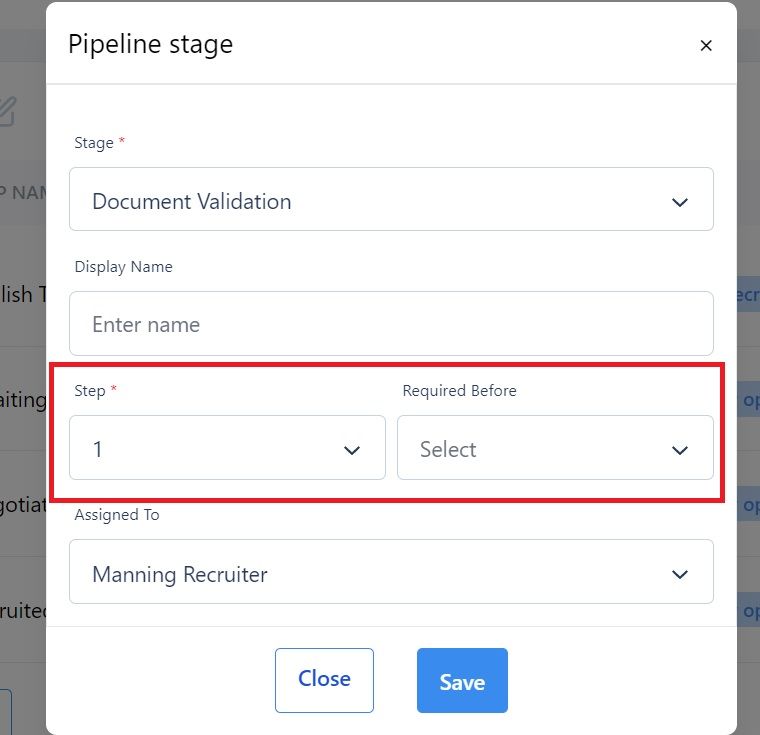Click the Step field label

coord(90,391)
